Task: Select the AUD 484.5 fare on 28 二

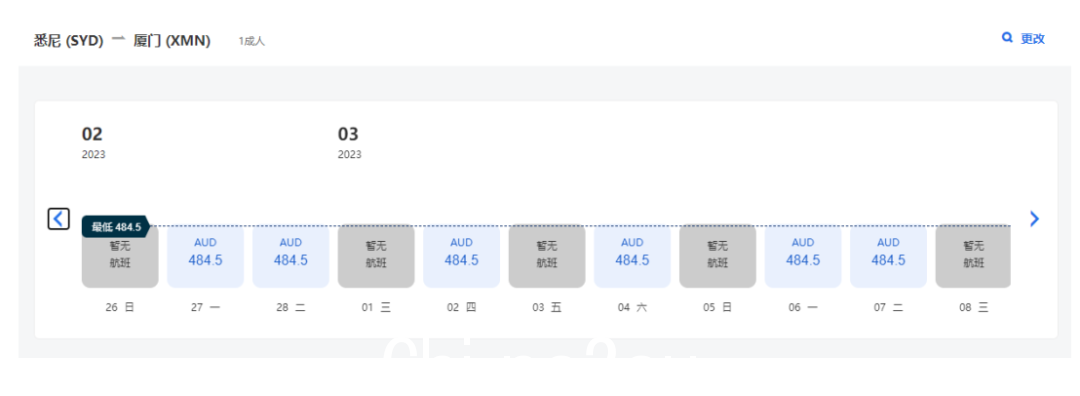Action: [291, 256]
